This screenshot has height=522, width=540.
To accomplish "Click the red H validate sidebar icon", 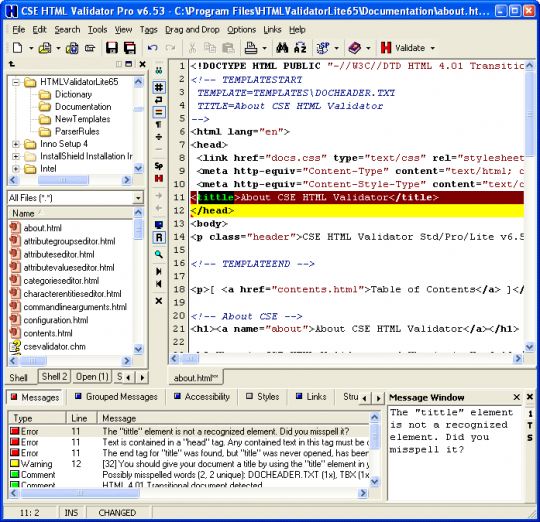I will point(159,178).
